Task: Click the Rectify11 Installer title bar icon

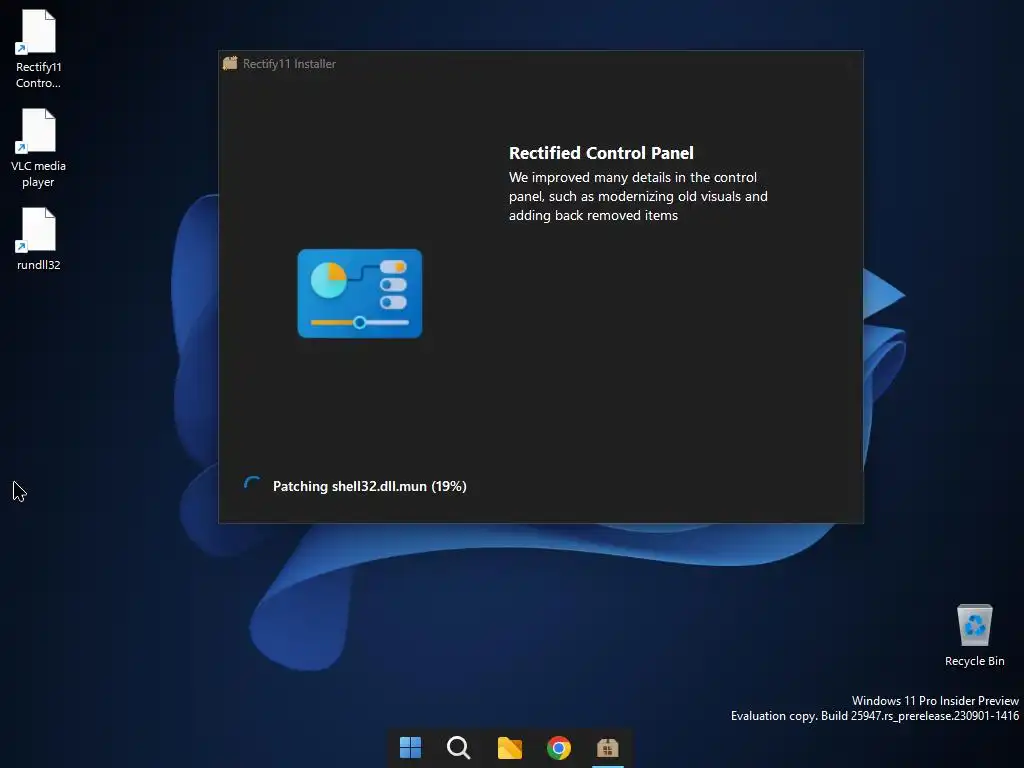Action: click(x=230, y=63)
